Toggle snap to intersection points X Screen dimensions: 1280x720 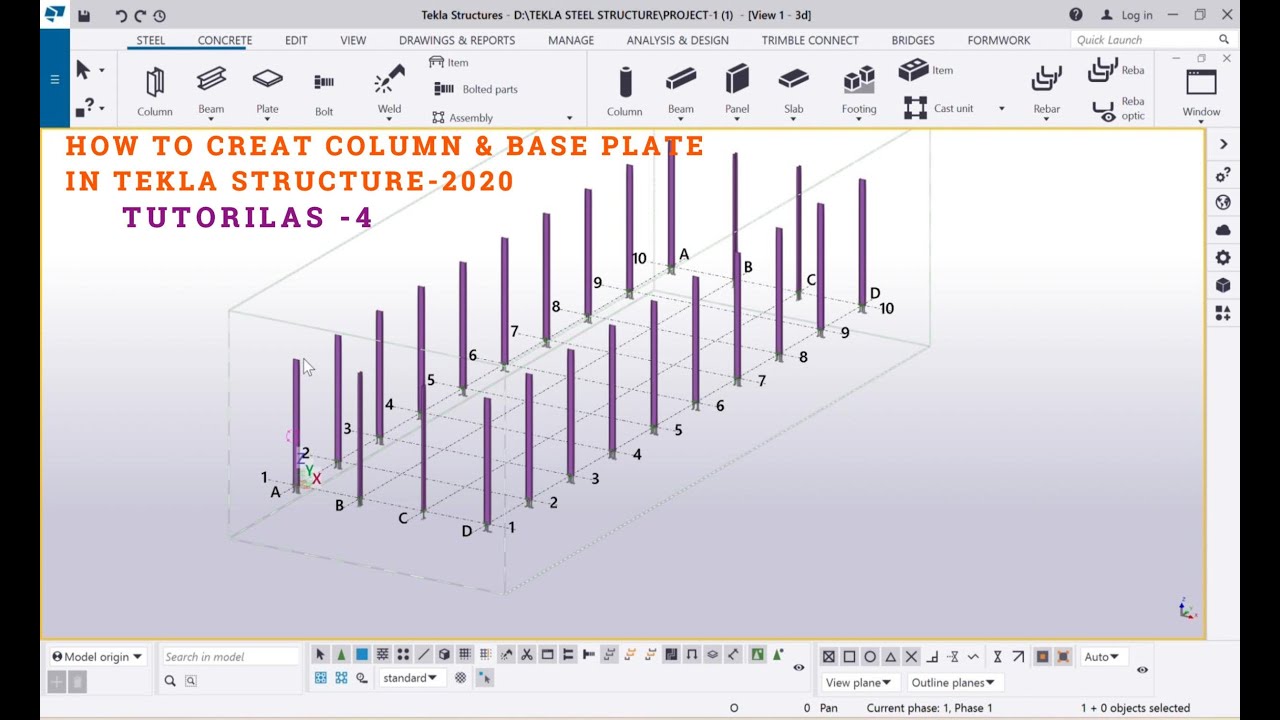pyautogui.click(x=911, y=657)
